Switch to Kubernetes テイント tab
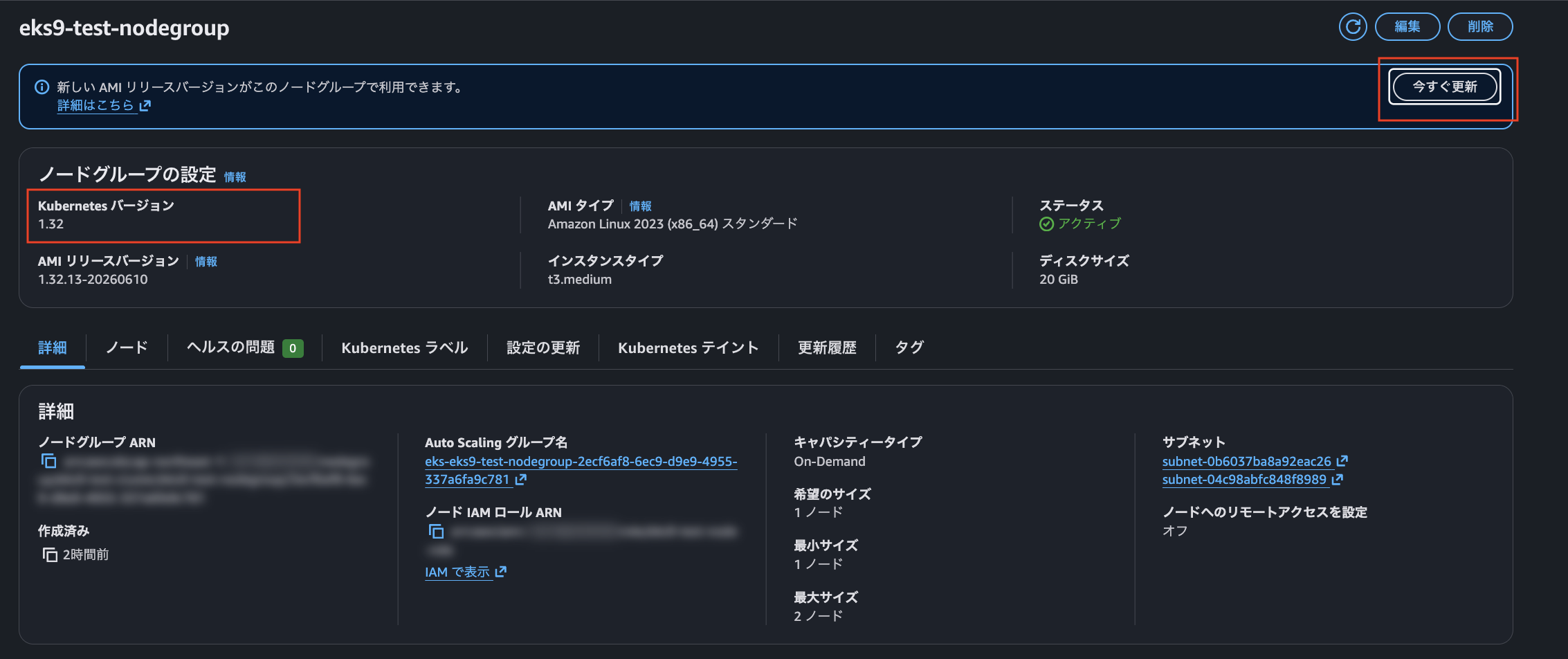 point(689,347)
